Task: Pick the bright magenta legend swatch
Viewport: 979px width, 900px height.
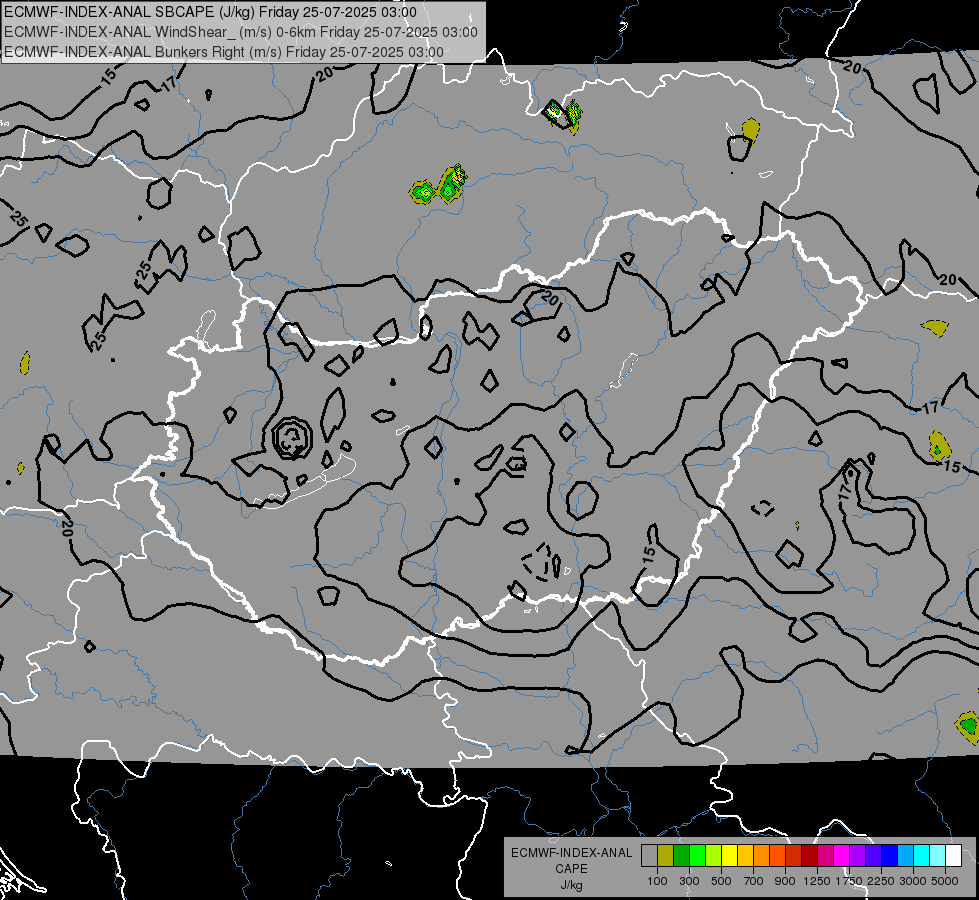Action: [x=842, y=856]
